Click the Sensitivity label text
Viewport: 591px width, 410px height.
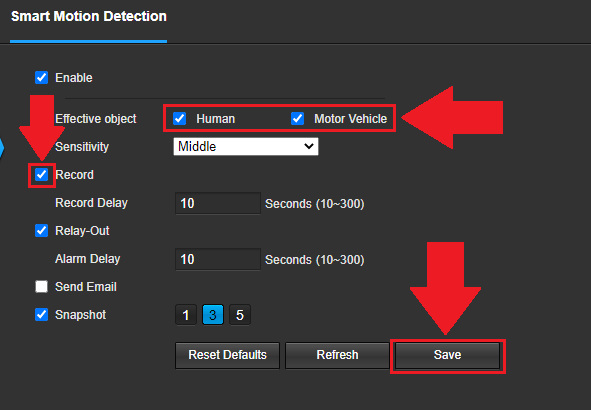pyautogui.click(x=82, y=147)
